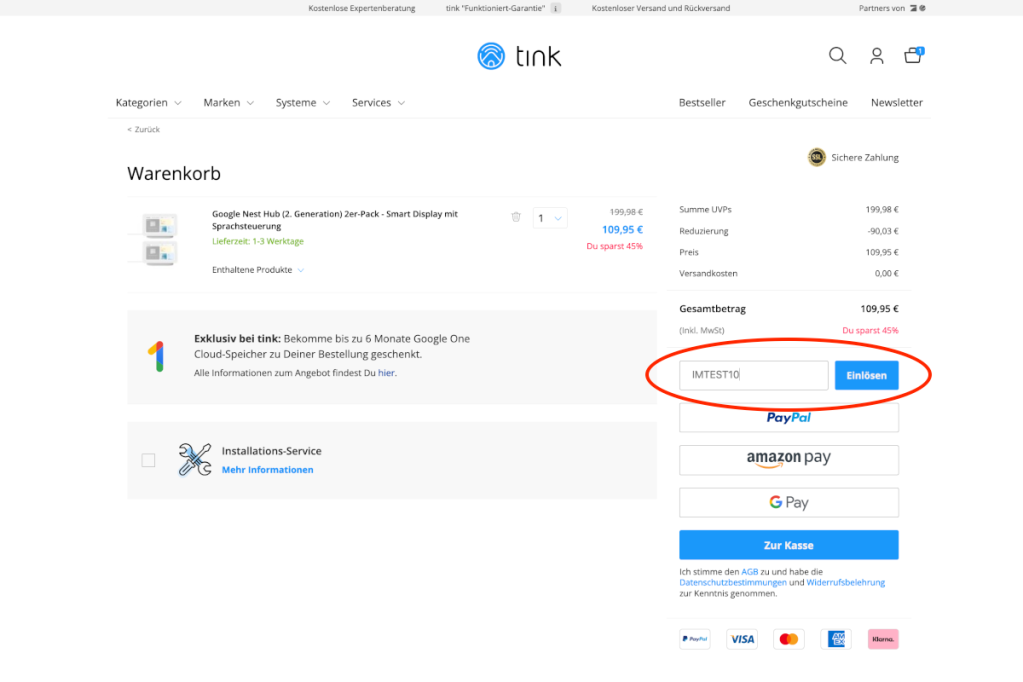Click the VISA payment badge

point(742,639)
